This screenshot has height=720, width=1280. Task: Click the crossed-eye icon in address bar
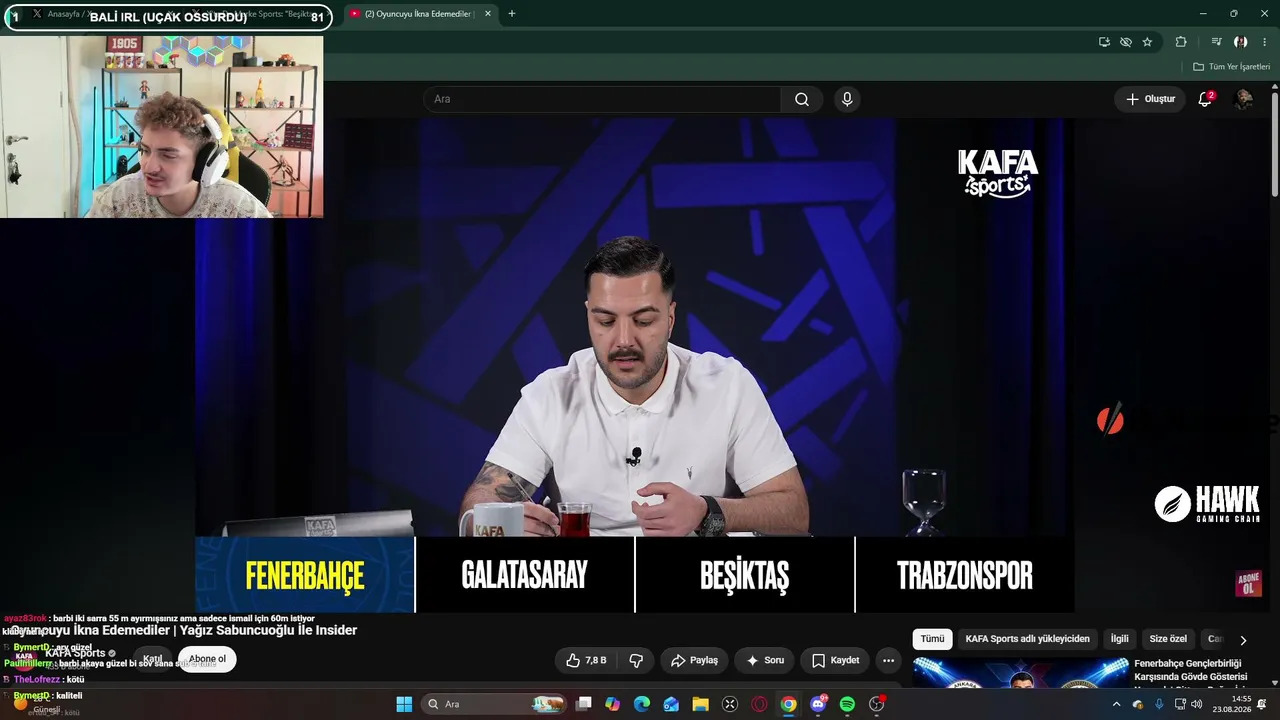coord(1126,42)
